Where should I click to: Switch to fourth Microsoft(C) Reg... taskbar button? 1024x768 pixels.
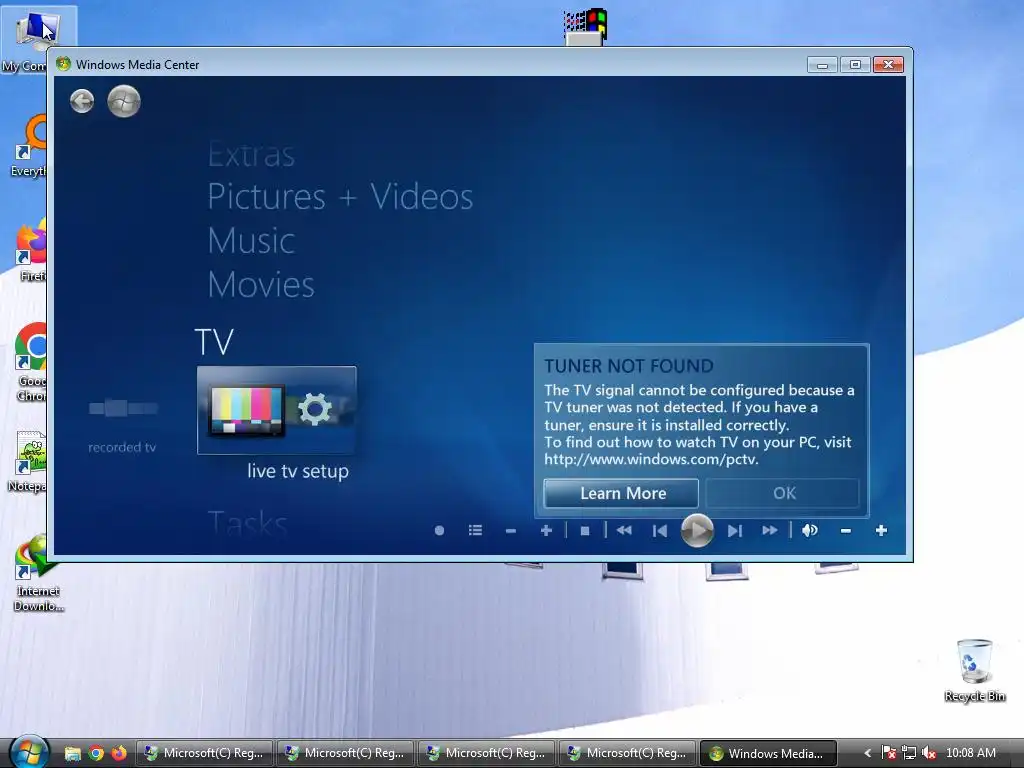pyautogui.click(x=626, y=753)
